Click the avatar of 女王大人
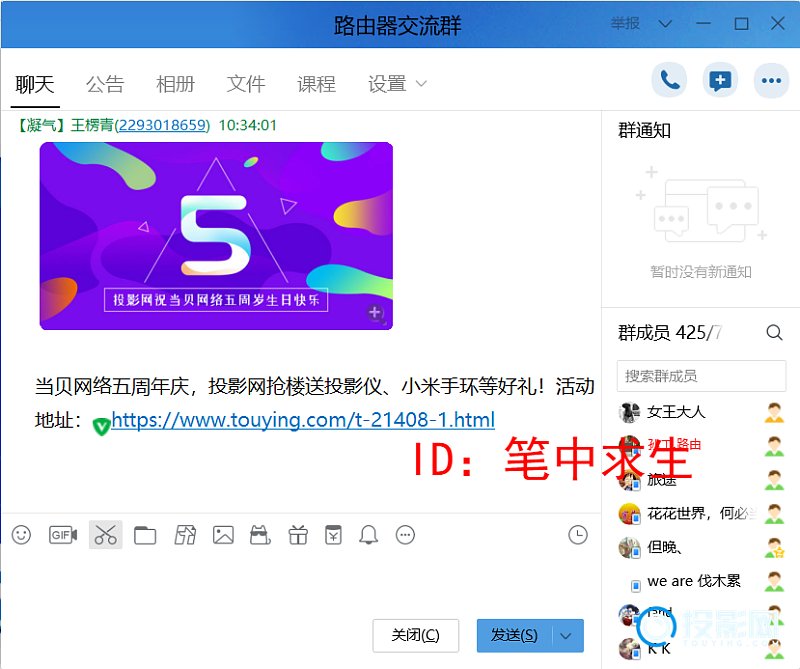The width and height of the screenshot is (800, 669). click(629, 412)
